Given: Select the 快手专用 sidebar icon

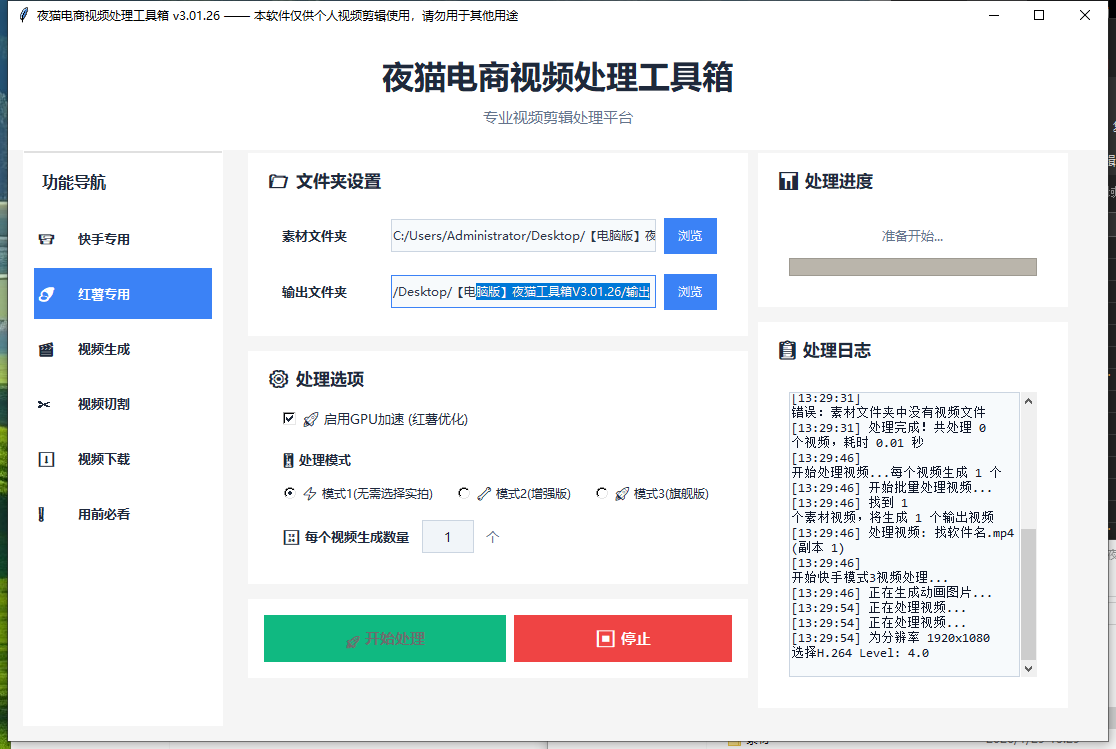Looking at the screenshot, I should [45, 239].
